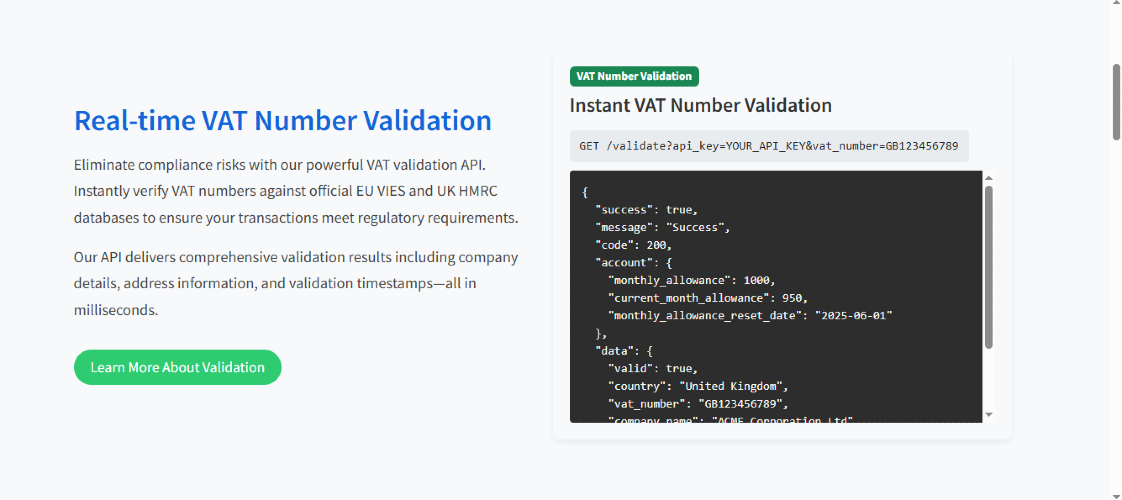Image resolution: width=1122 pixels, height=500 pixels.
Task: Click the "code": 200 line
Action: tap(634, 245)
